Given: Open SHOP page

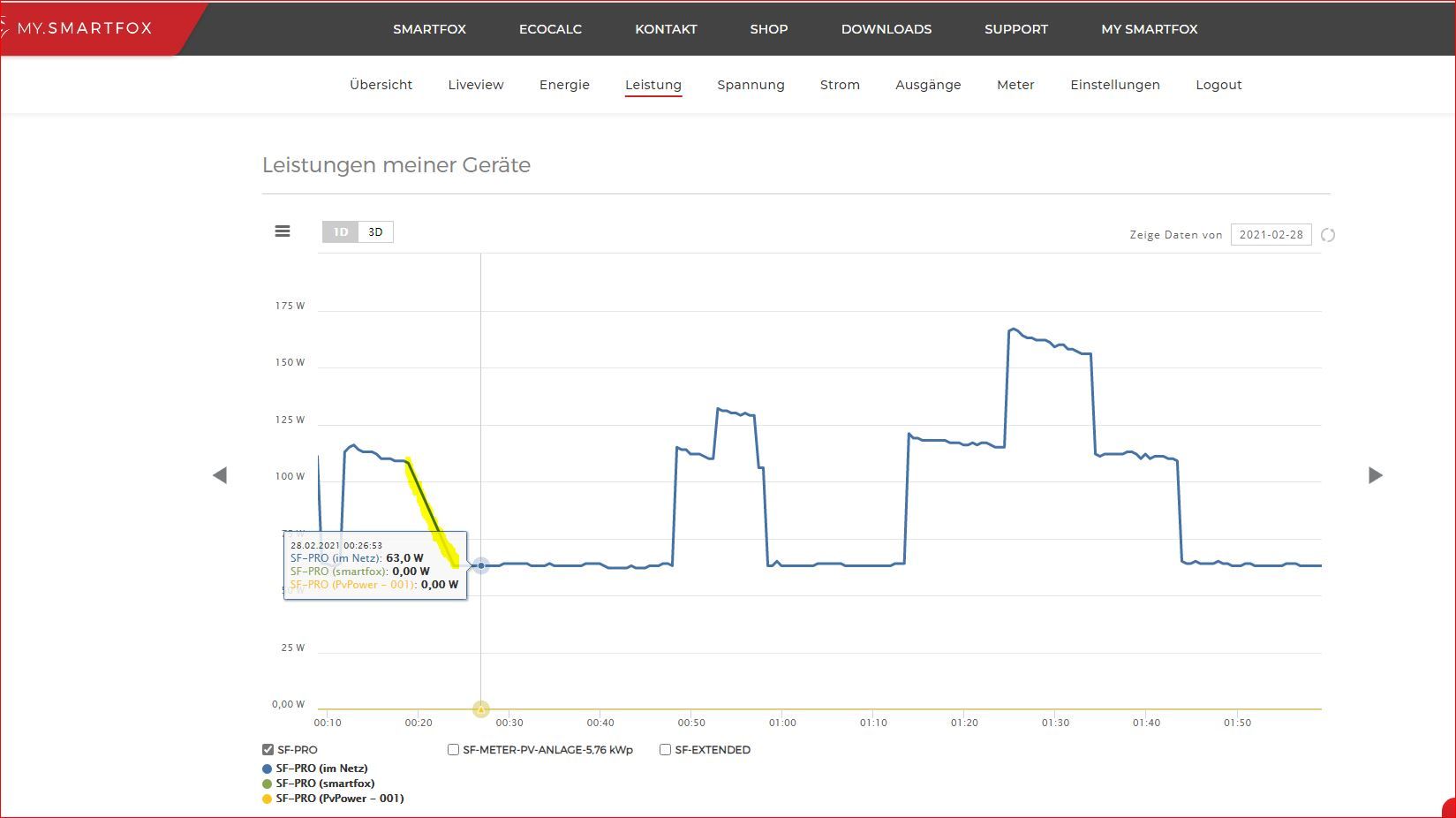Looking at the screenshot, I should (x=769, y=29).
